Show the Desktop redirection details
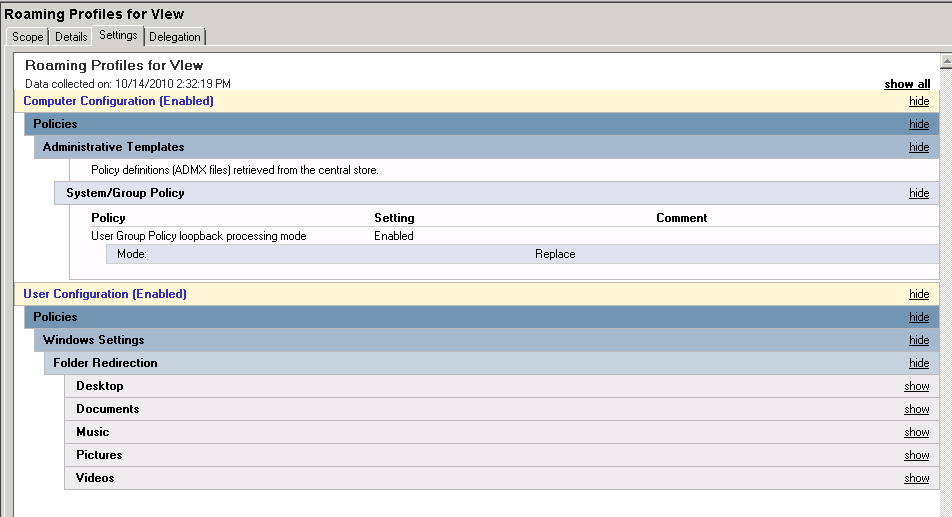Image resolution: width=952 pixels, height=517 pixels. pos(916,386)
